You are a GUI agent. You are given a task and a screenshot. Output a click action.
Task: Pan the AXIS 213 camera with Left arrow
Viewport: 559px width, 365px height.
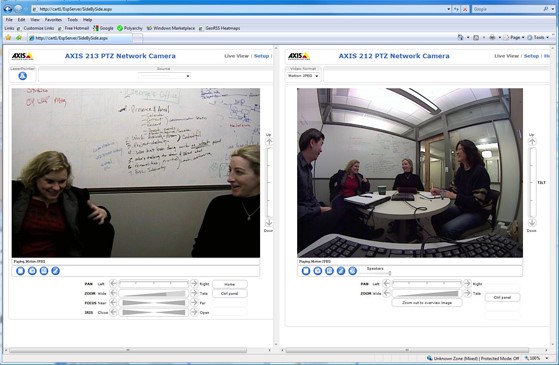click(113, 283)
